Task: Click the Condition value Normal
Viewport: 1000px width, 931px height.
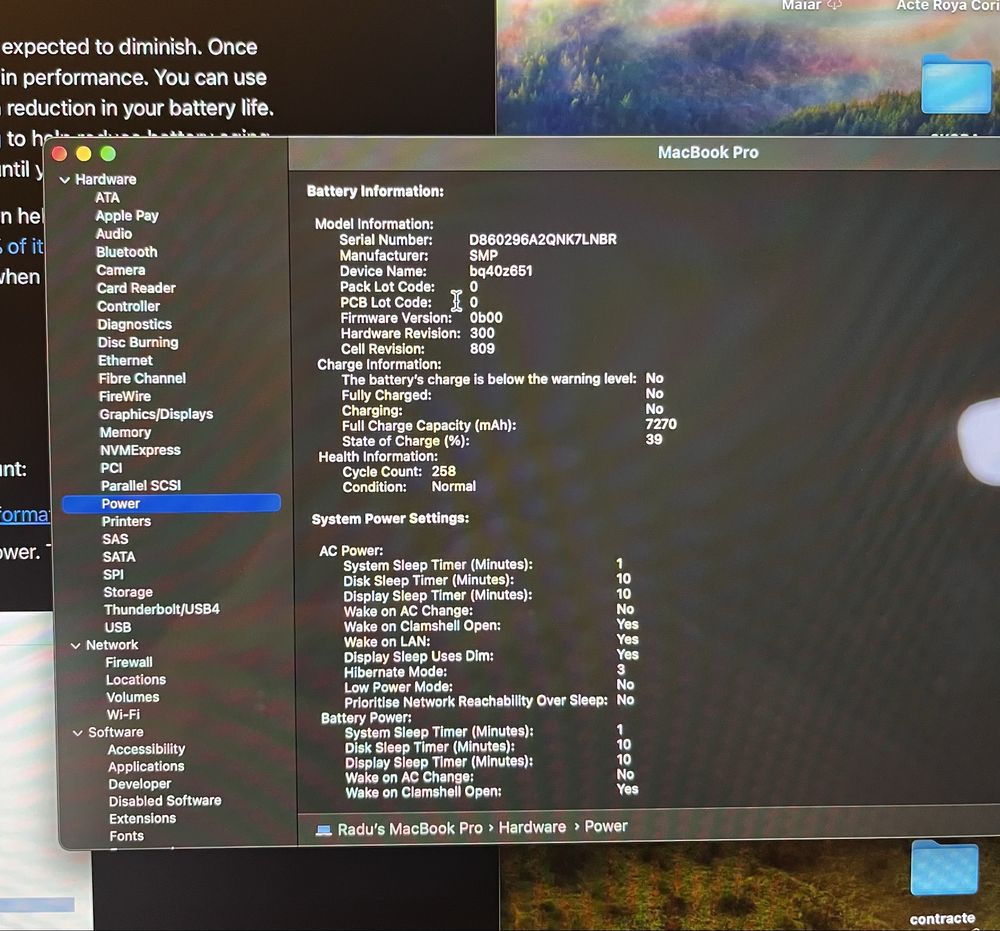Action: (453, 487)
